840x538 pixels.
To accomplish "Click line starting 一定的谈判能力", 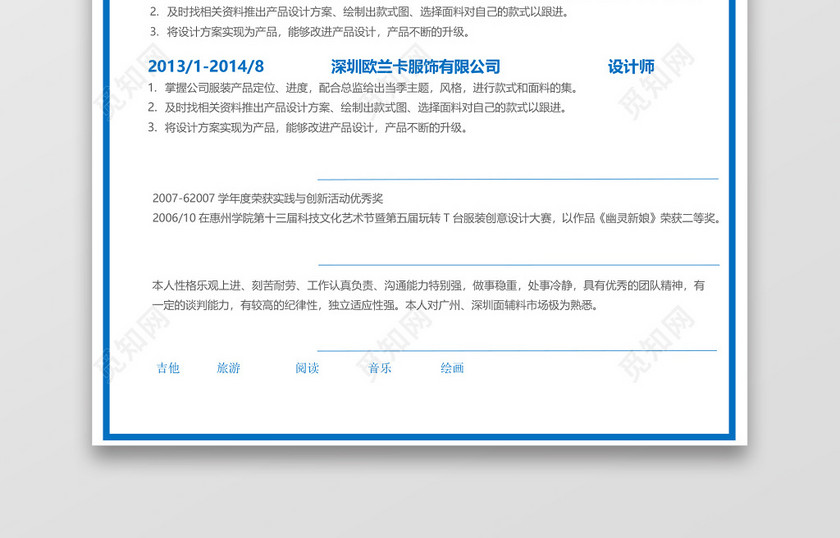I will pos(376,305).
